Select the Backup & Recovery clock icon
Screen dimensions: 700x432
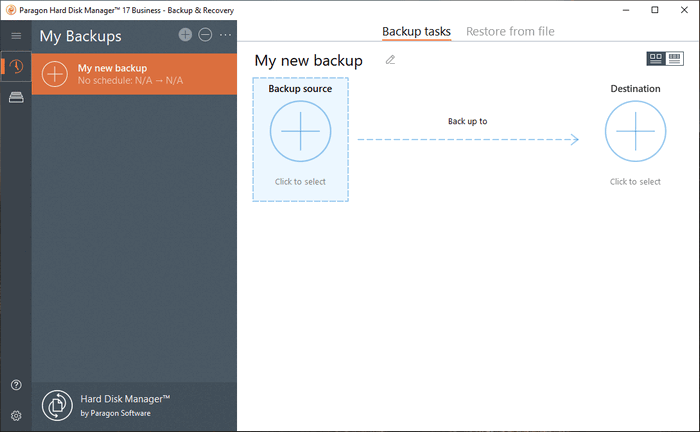coord(16,67)
